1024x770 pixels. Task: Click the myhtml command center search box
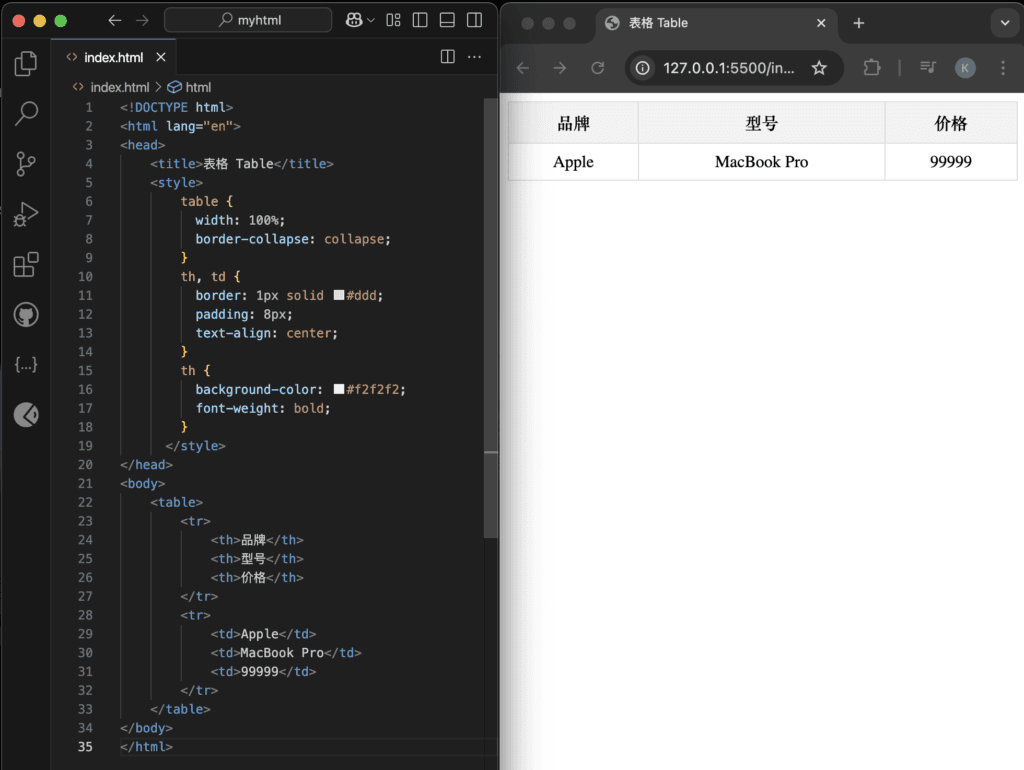[248, 20]
